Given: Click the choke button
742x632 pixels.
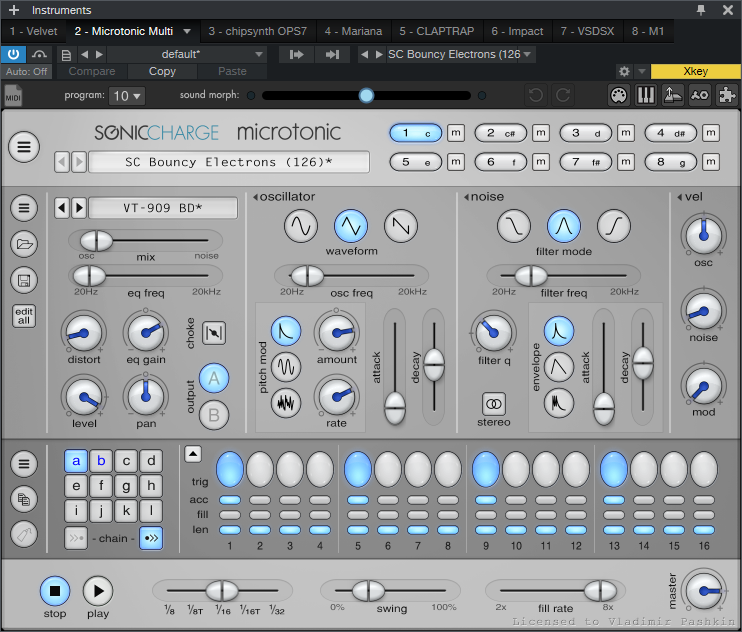Looking at the screenshot, I should pyautogui.click(x=214, y=331).
